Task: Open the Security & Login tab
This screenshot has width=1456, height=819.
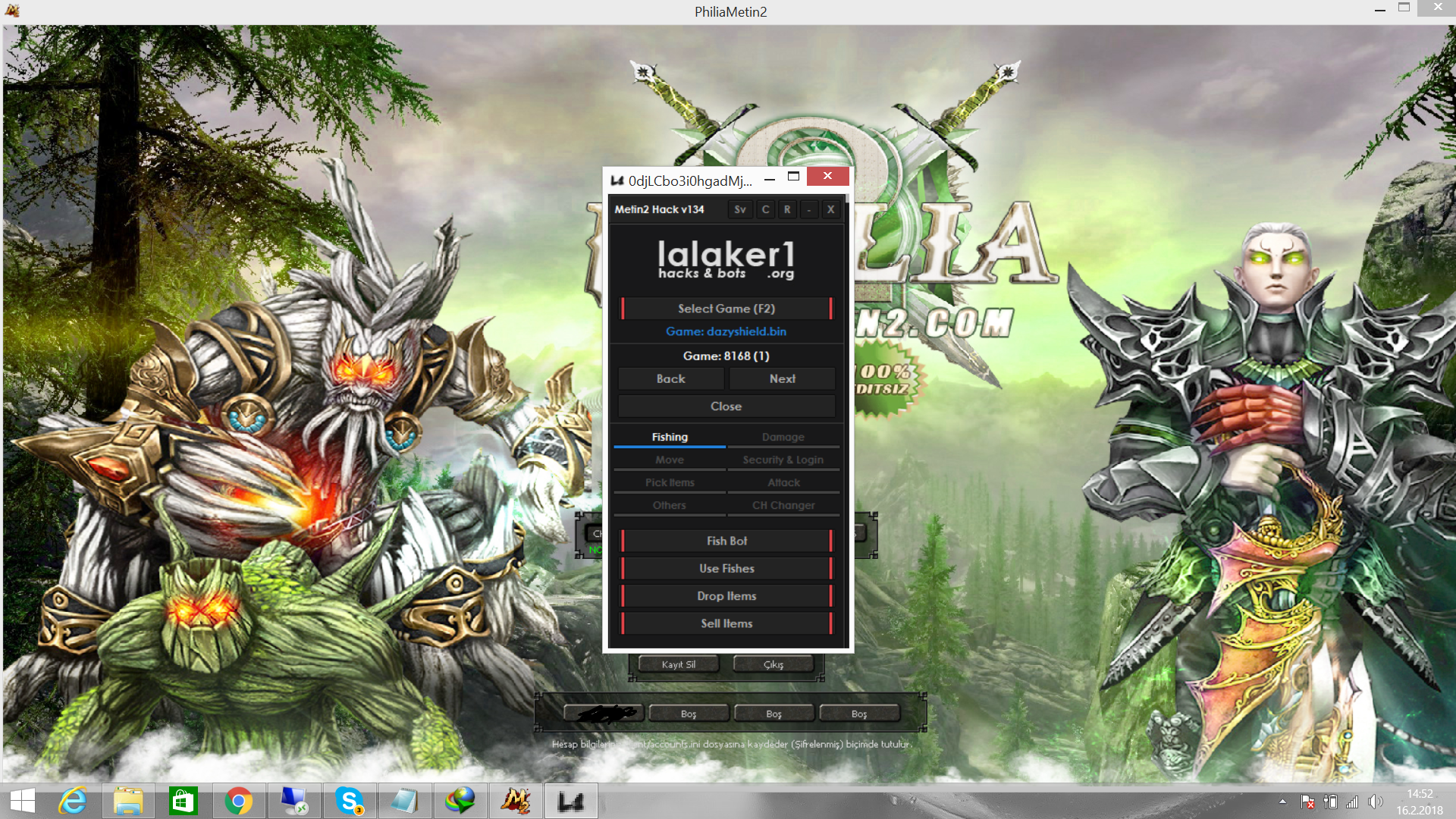Action: [783, 460]
